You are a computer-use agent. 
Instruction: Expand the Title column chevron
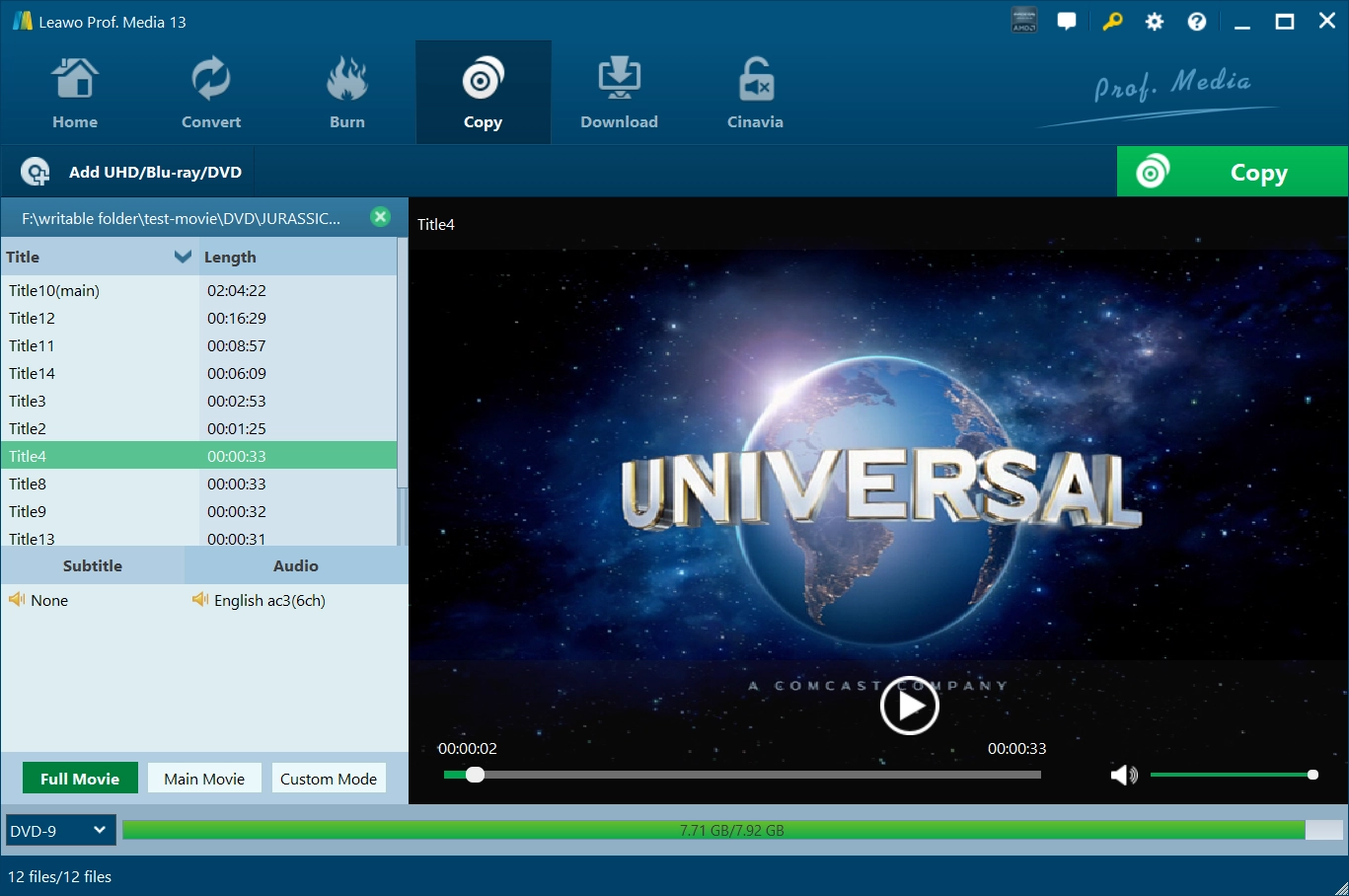[183, 257]
